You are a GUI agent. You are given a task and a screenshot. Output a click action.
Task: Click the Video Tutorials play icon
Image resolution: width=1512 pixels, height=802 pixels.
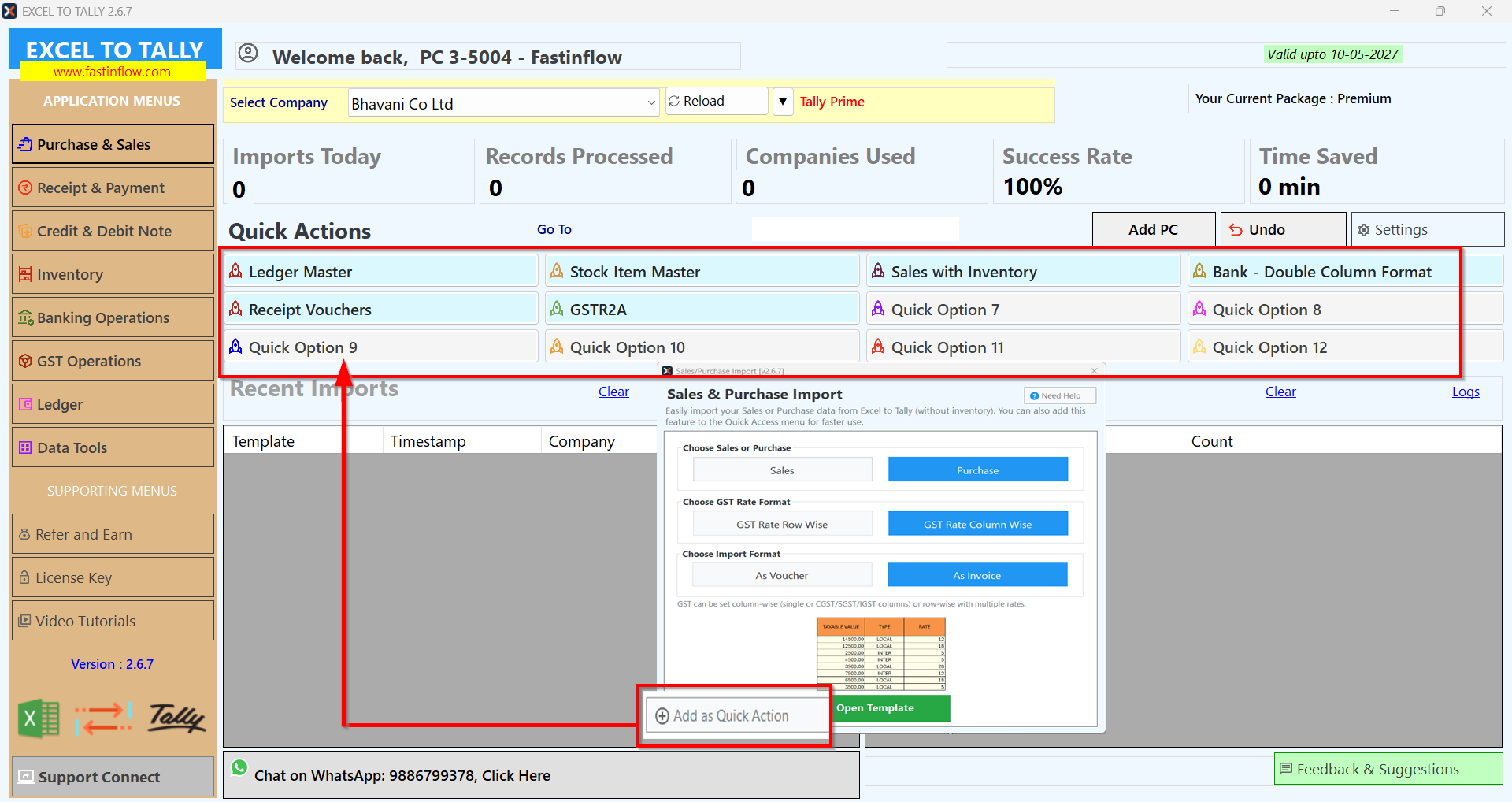point(24,621)
